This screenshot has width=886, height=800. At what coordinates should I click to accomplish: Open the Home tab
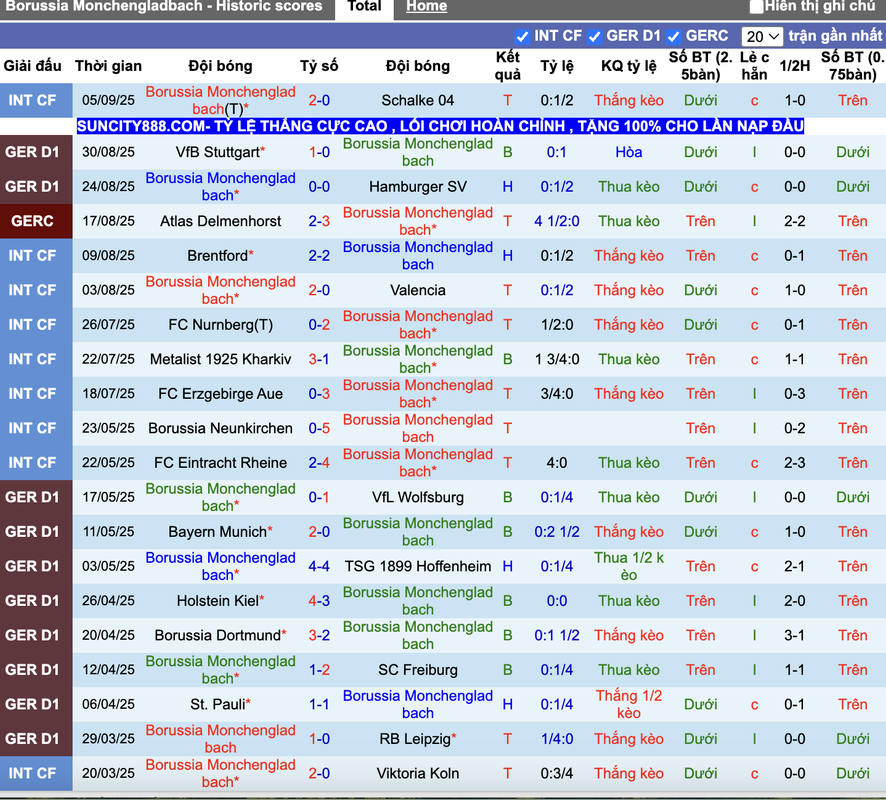click(x=427, y=7)
